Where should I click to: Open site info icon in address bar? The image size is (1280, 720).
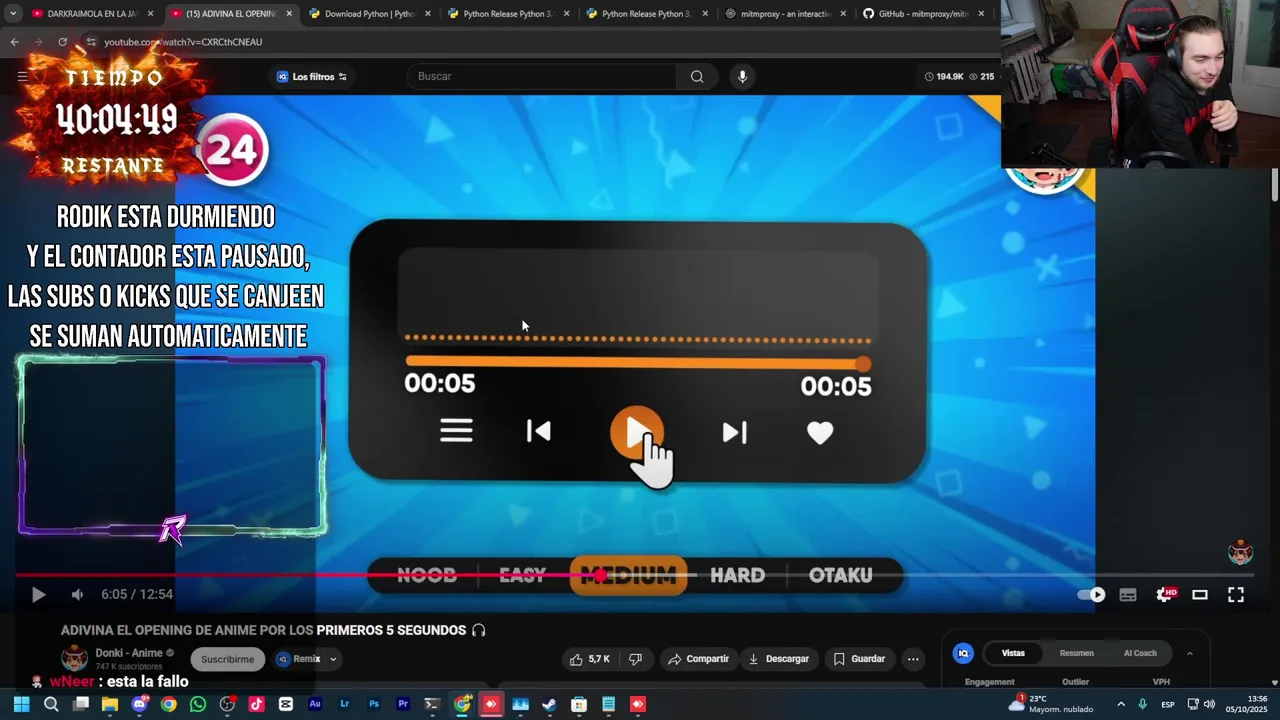click(91, 42)
